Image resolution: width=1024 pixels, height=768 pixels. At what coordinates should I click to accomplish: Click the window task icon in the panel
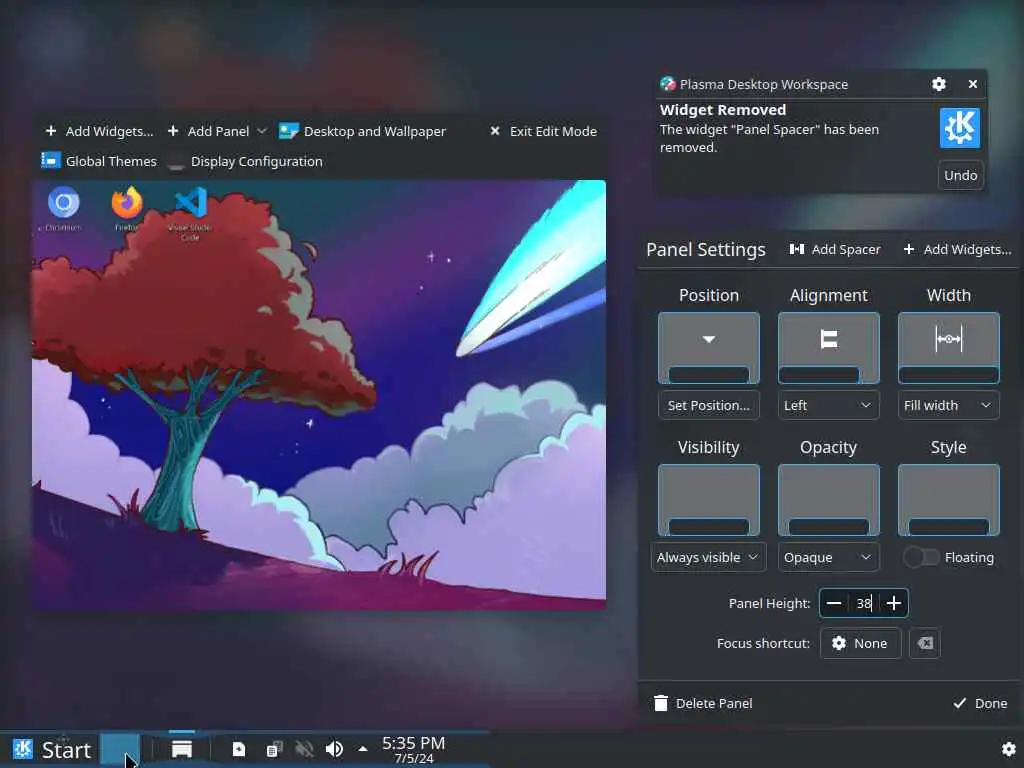tap(182, 750)
